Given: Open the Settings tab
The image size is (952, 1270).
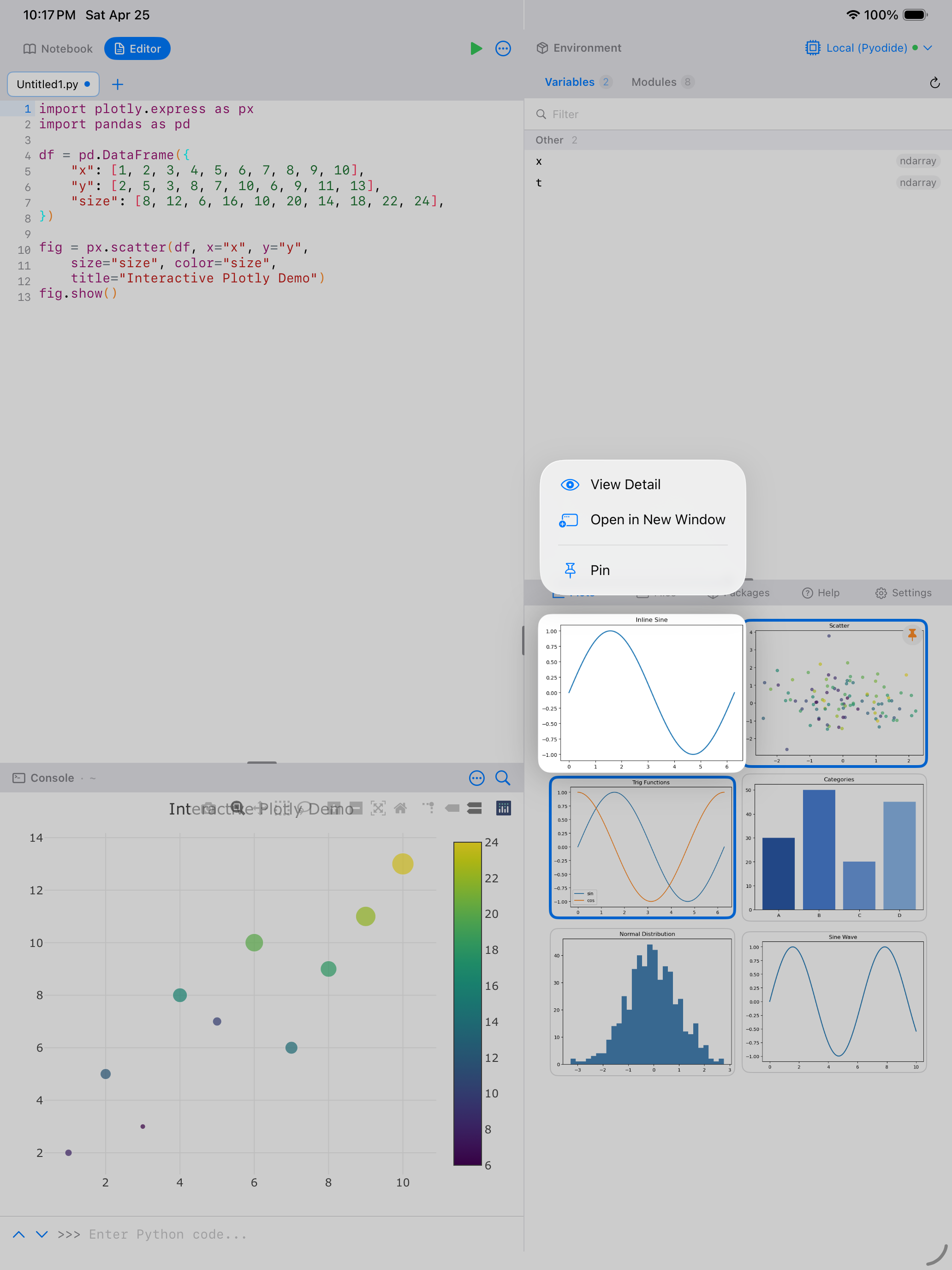Looking at the screenshot, I should [x=904, y=593].
